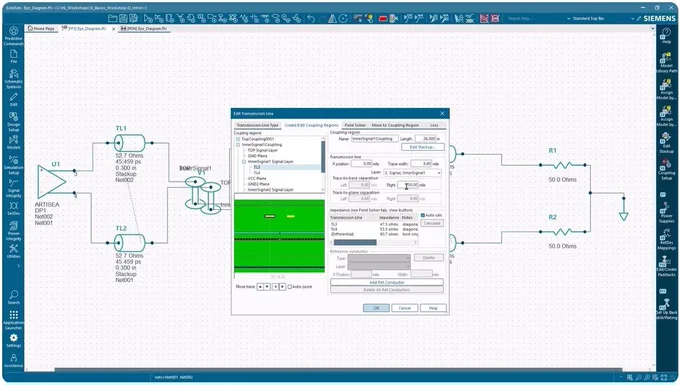This screenshot has width=680, height=385.
Task: Open the Application Launcher
Action: pyautogui.click(x=13, y=320)
